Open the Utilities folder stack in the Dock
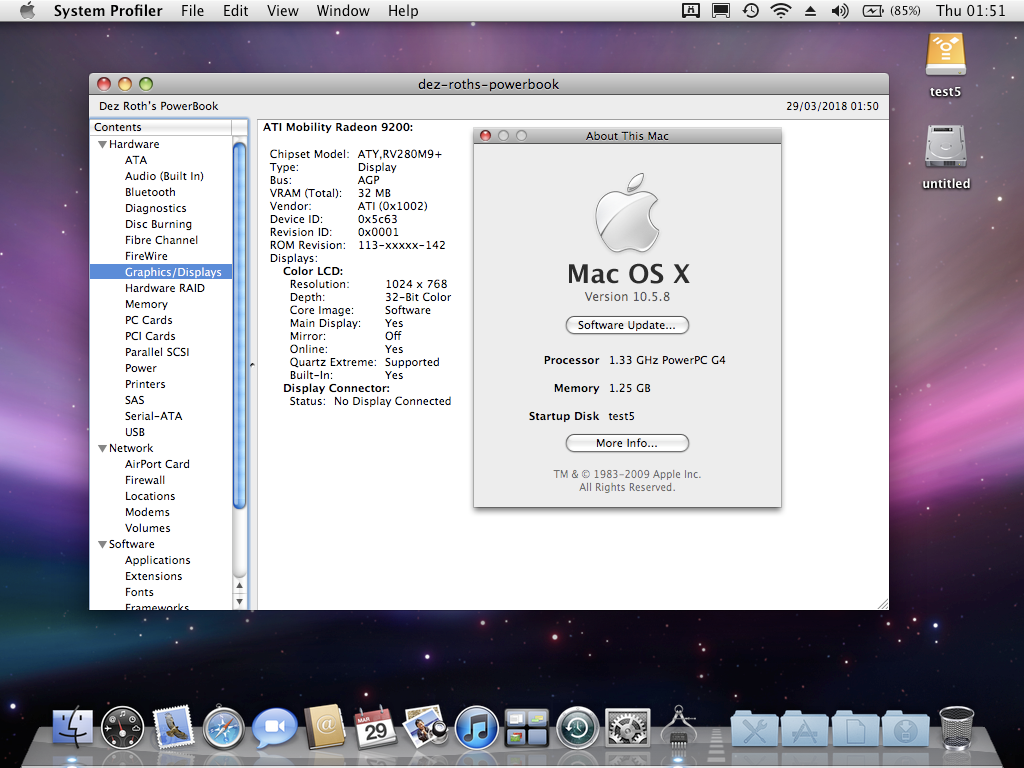Image resolution: width=1024 pixels, height=768 pixels. click(754, 728)
